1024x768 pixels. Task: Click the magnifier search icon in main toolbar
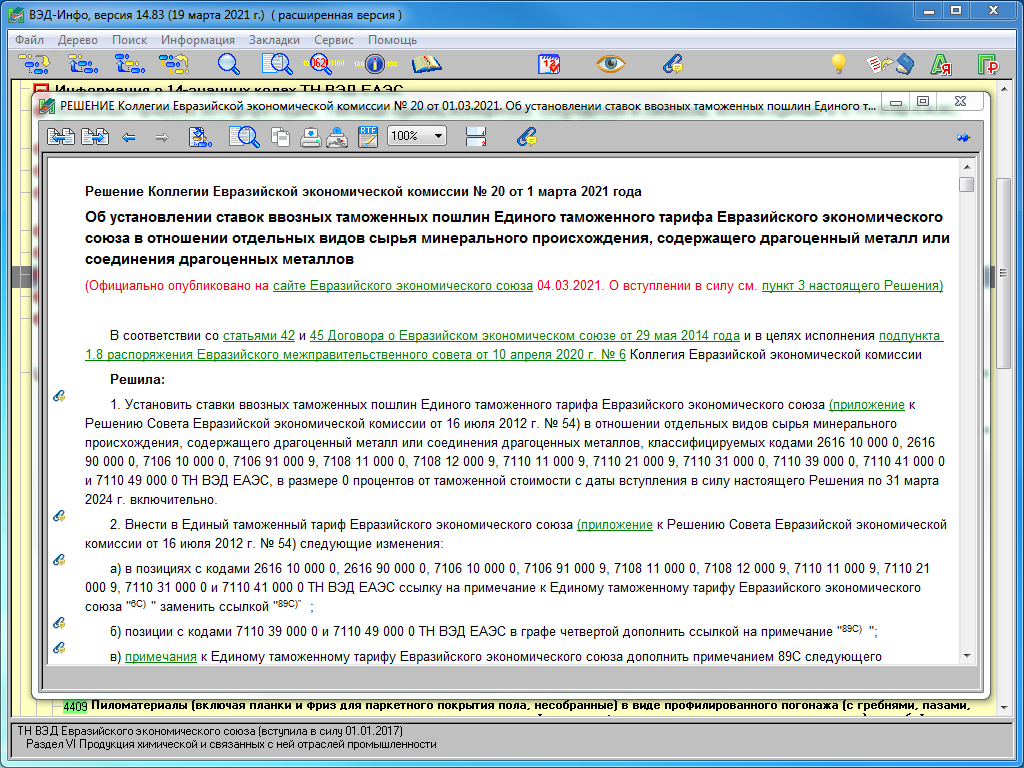point(229,64)
